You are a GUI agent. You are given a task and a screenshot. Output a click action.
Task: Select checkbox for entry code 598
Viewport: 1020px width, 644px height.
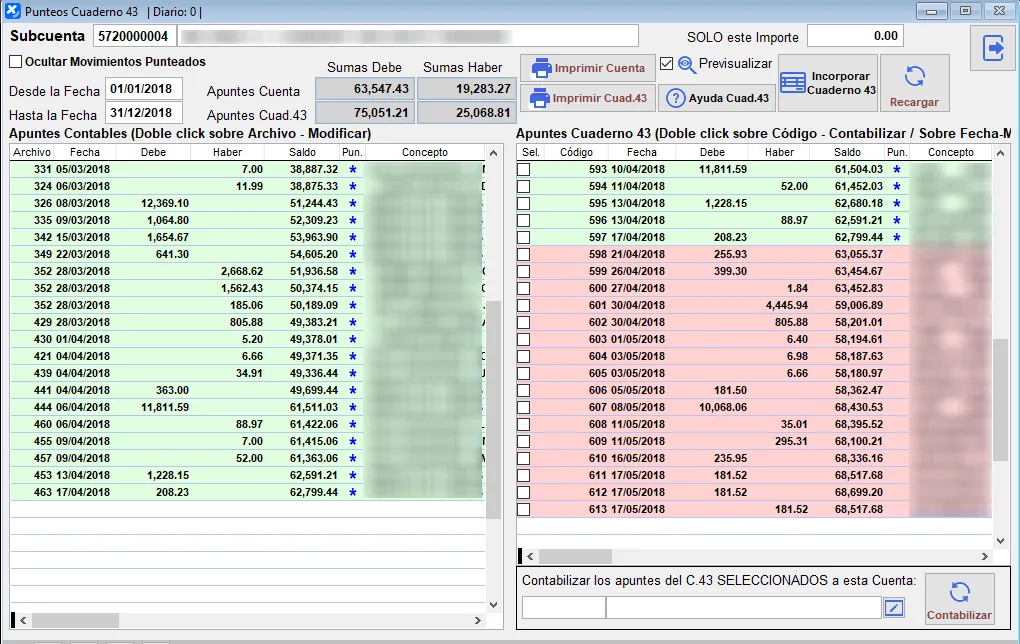[x=523, y=255]
